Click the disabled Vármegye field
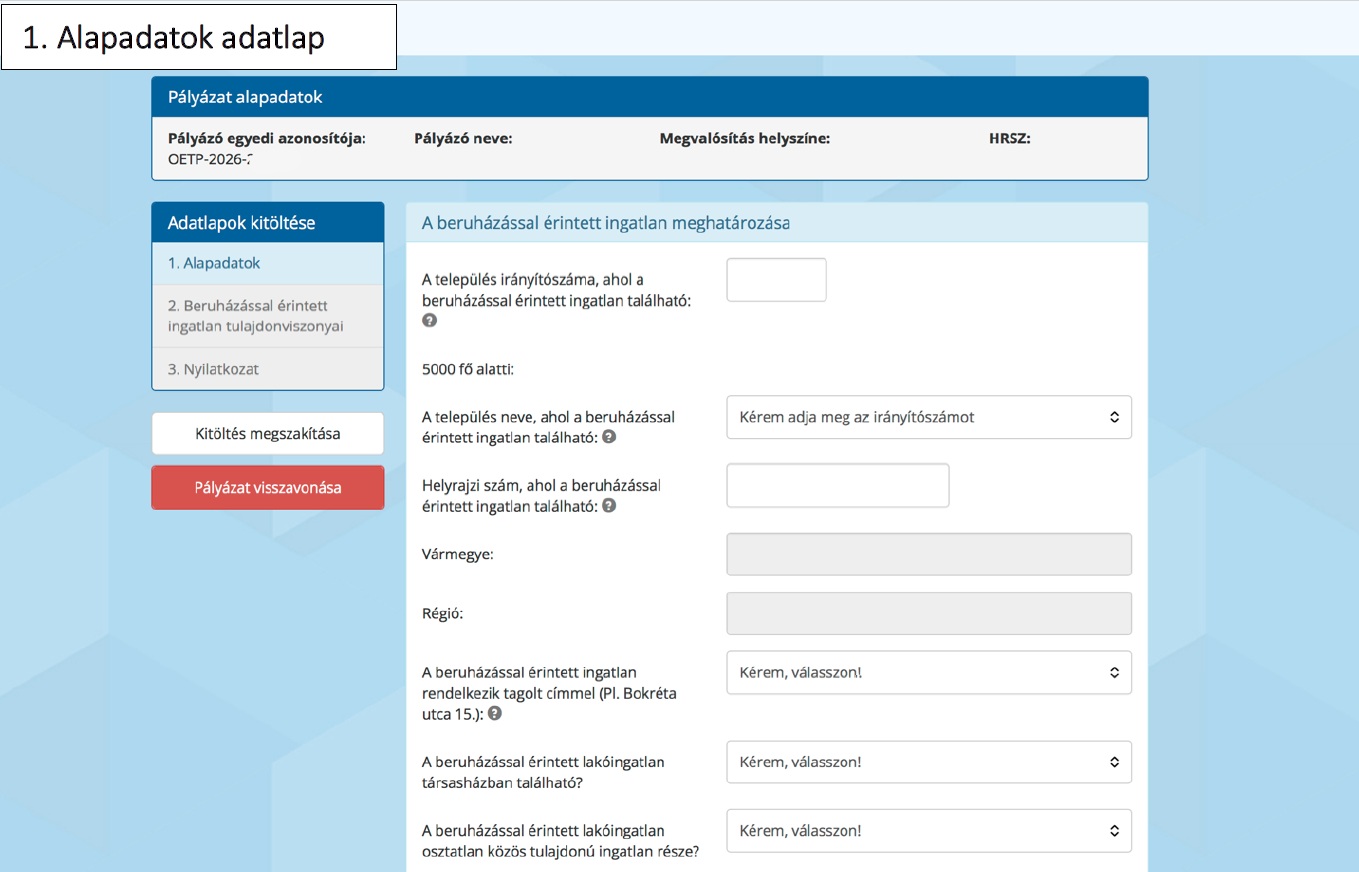 click(x=928, y=554)
